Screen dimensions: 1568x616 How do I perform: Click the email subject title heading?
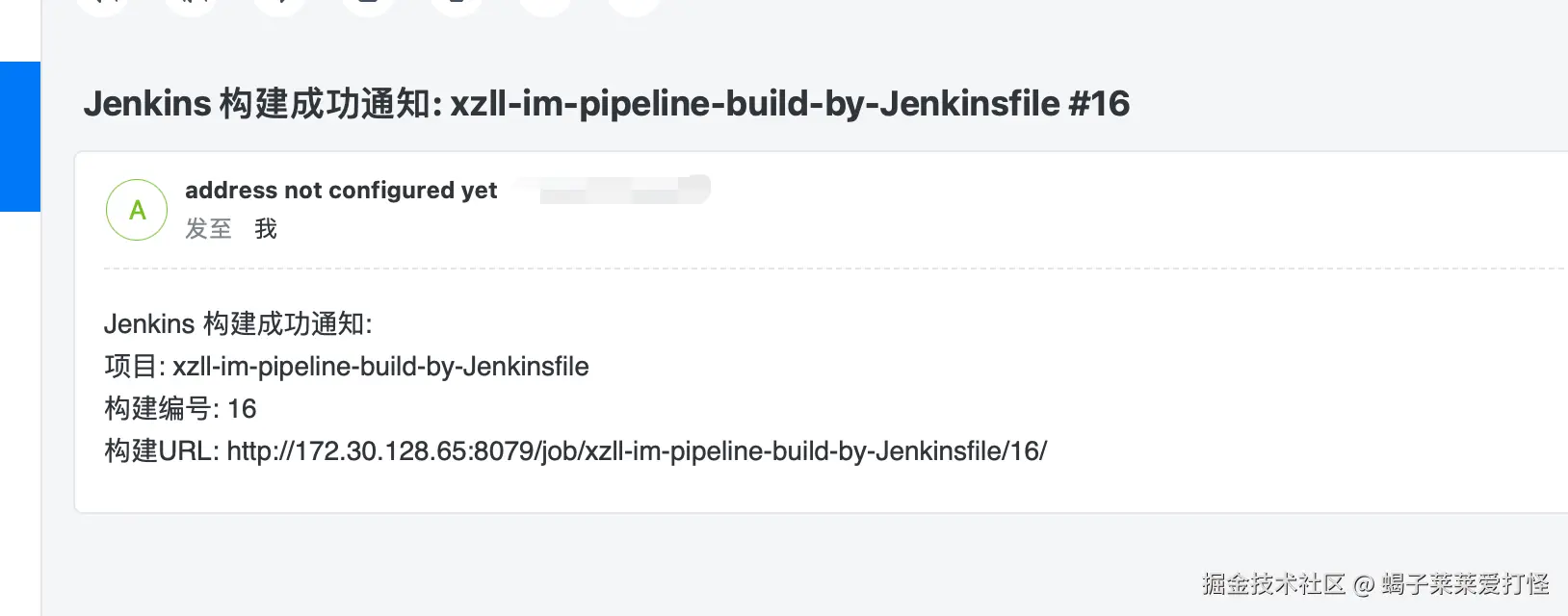click(606, 103)
